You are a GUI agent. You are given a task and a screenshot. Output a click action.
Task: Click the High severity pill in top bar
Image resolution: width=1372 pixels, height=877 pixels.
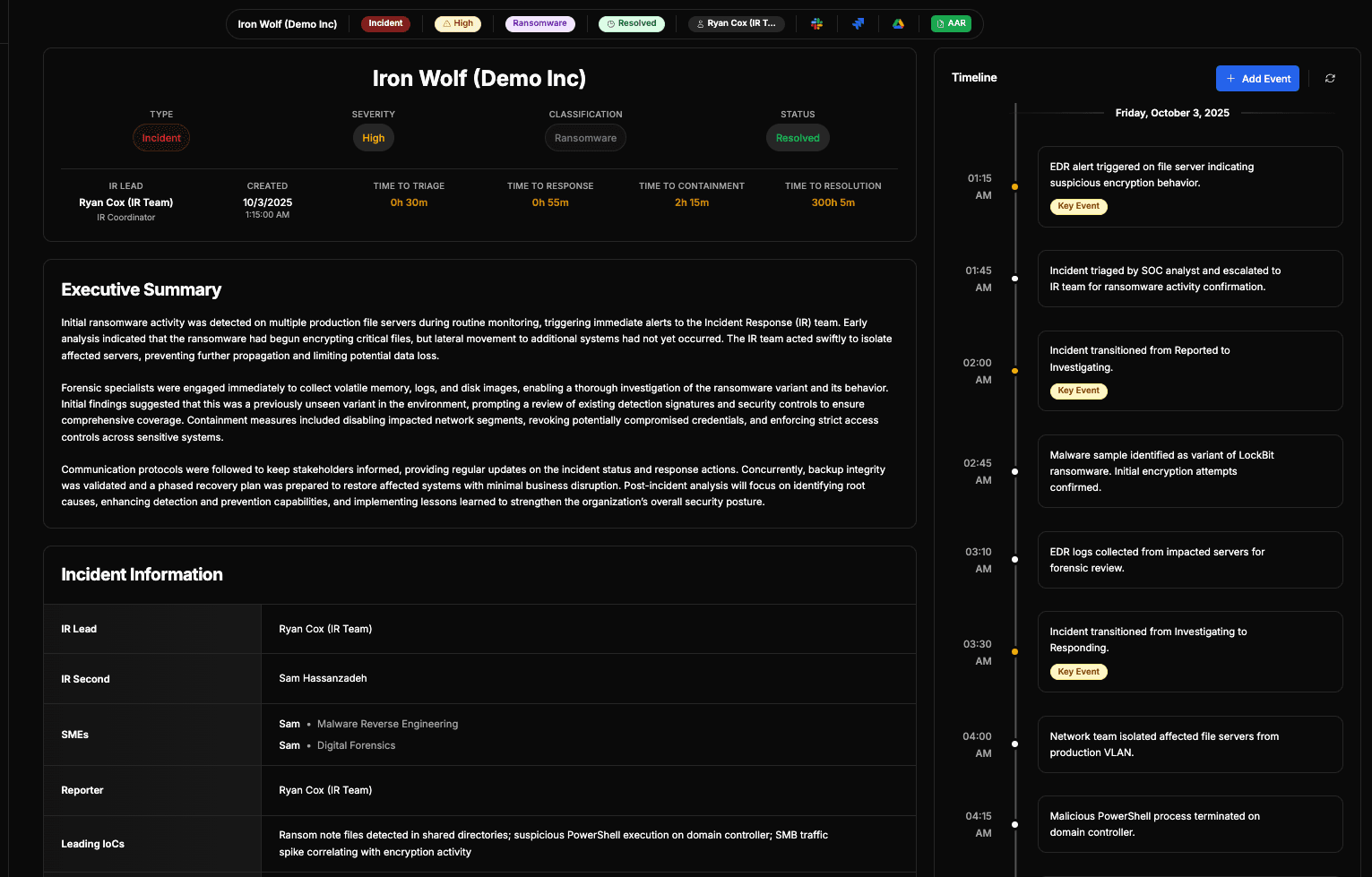(458, 24)
